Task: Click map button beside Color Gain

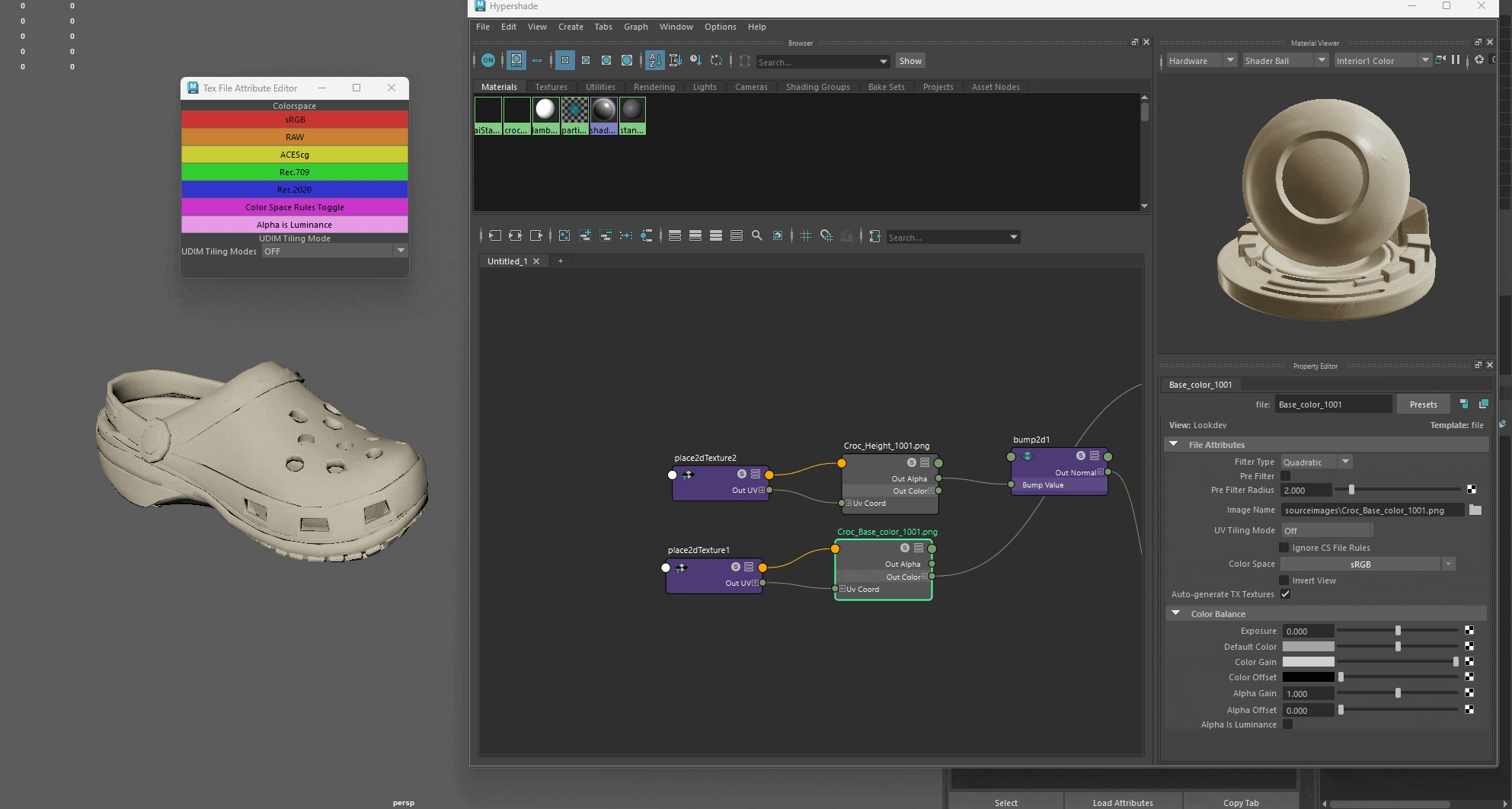Action: (1469, 662)
